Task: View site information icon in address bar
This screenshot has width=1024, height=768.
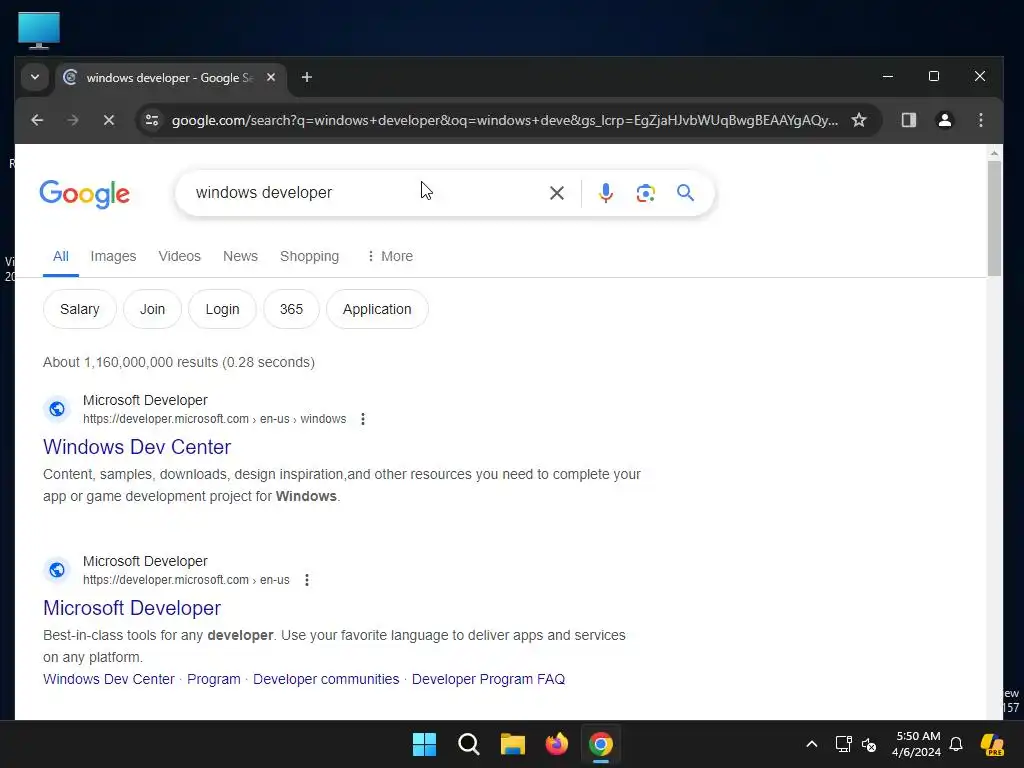Action: pos(152,120)
